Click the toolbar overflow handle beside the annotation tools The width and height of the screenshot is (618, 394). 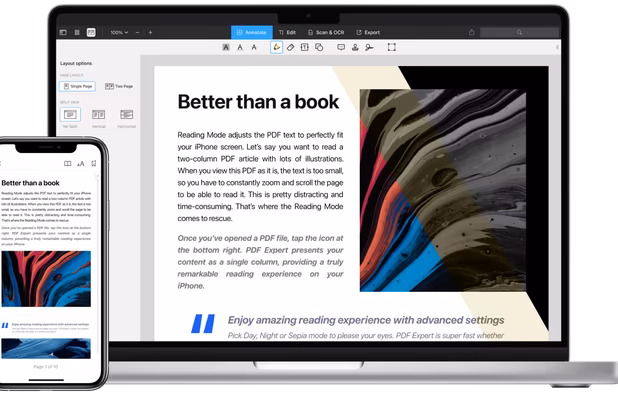[x=557, y=47]
